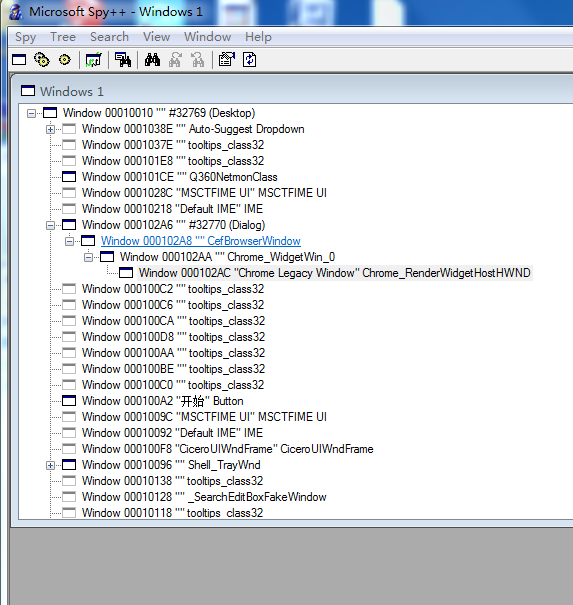Viewport: 573px width, 605px height.
Task: Select CiceroUIWndFrame window entry
Action: [x=227, y=449]
